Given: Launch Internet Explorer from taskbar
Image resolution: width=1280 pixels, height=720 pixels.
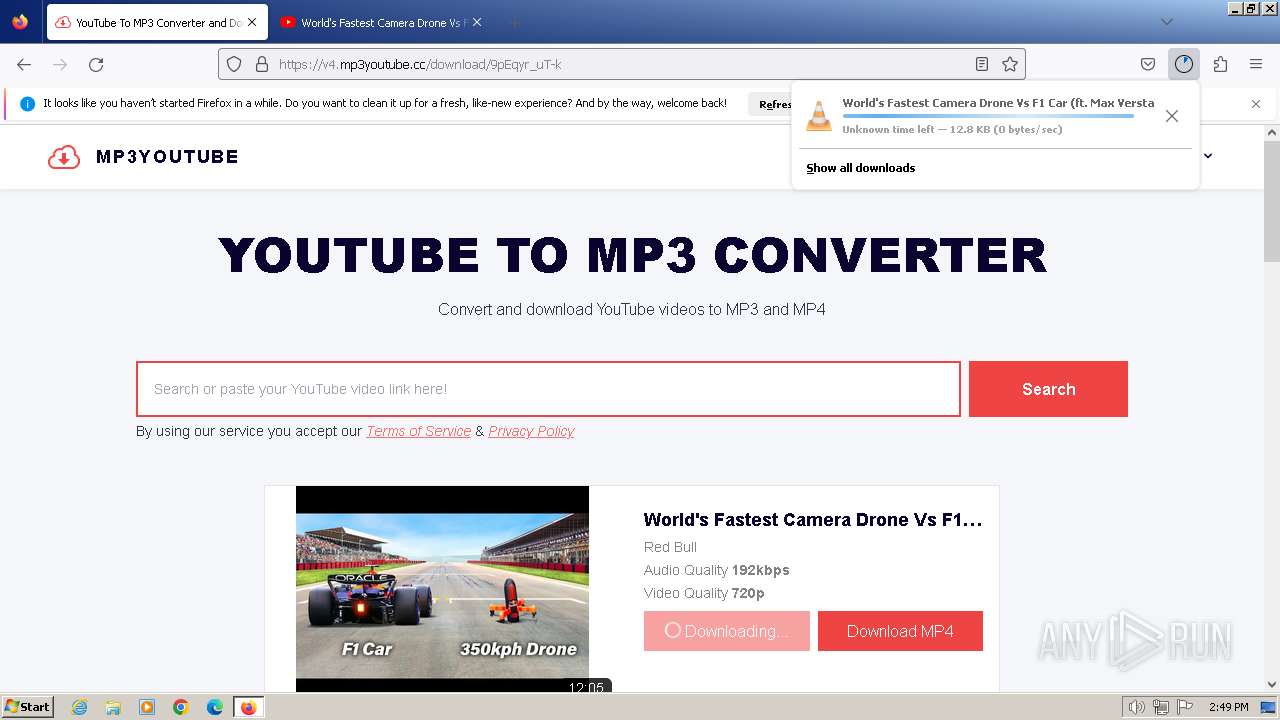Looking at the screenshot, I should [79, 707].
